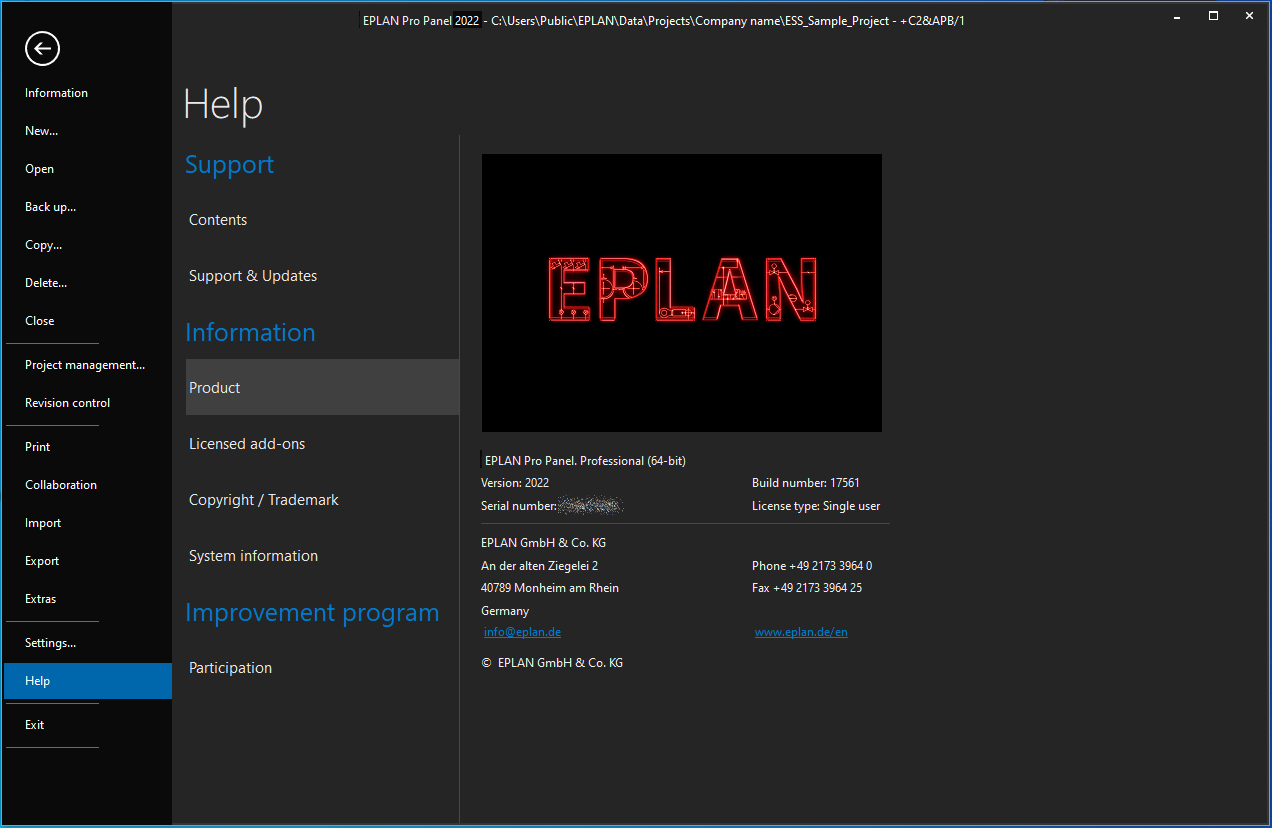
Task: Click the An der alten Ziegelei 2 address
Action: pyautogui.click(x=540, y=566)
